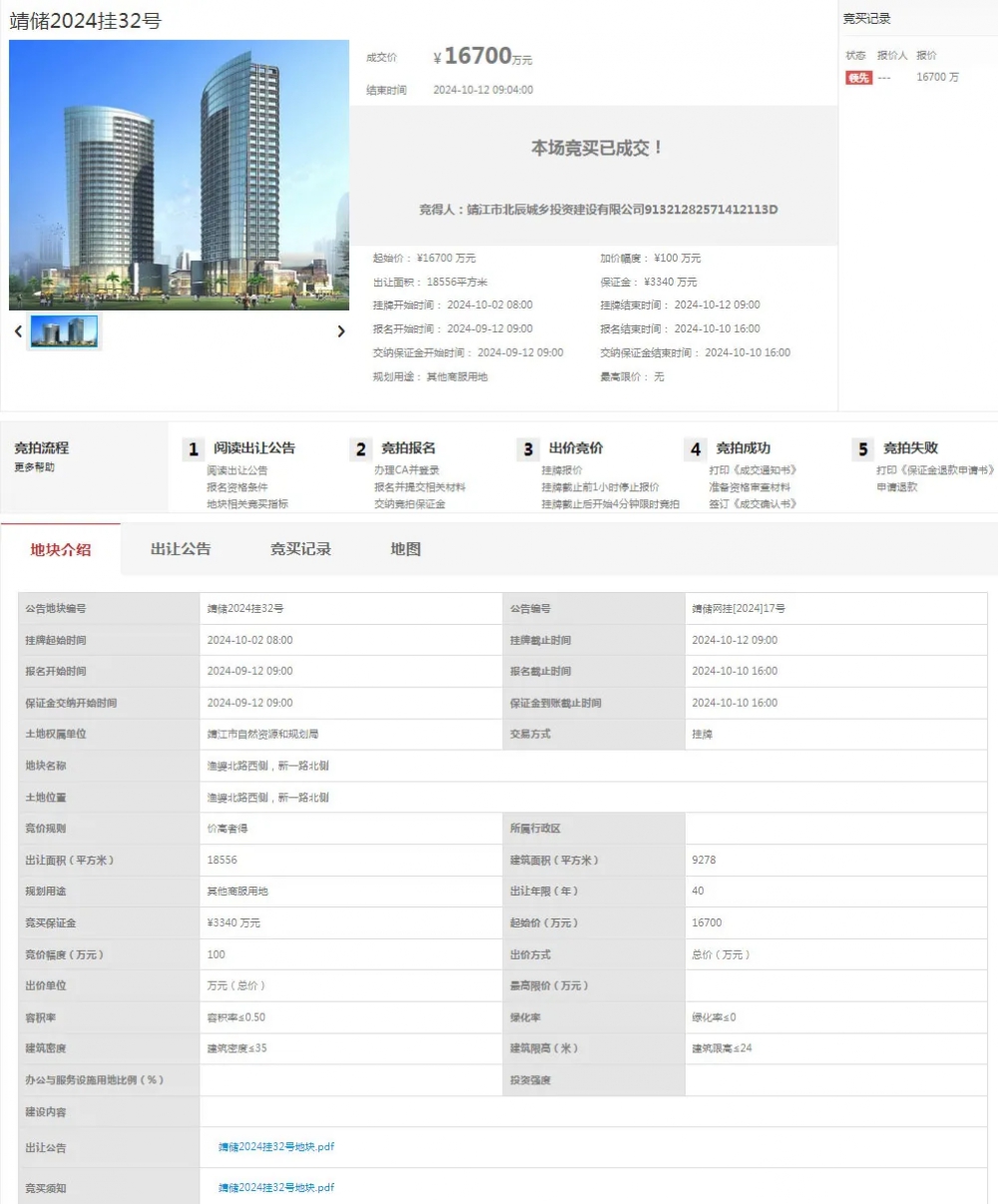Open the 地块相关竞买指标 link
998x1204 pixels.
coord(248,504)
